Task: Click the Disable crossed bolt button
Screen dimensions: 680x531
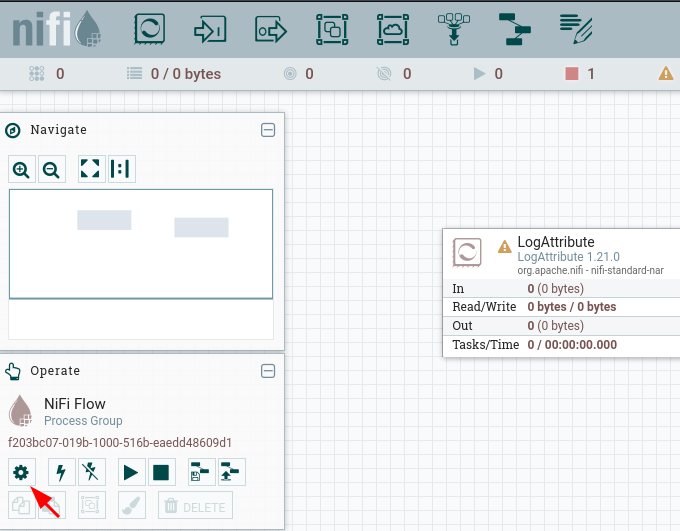Action: 92,472
